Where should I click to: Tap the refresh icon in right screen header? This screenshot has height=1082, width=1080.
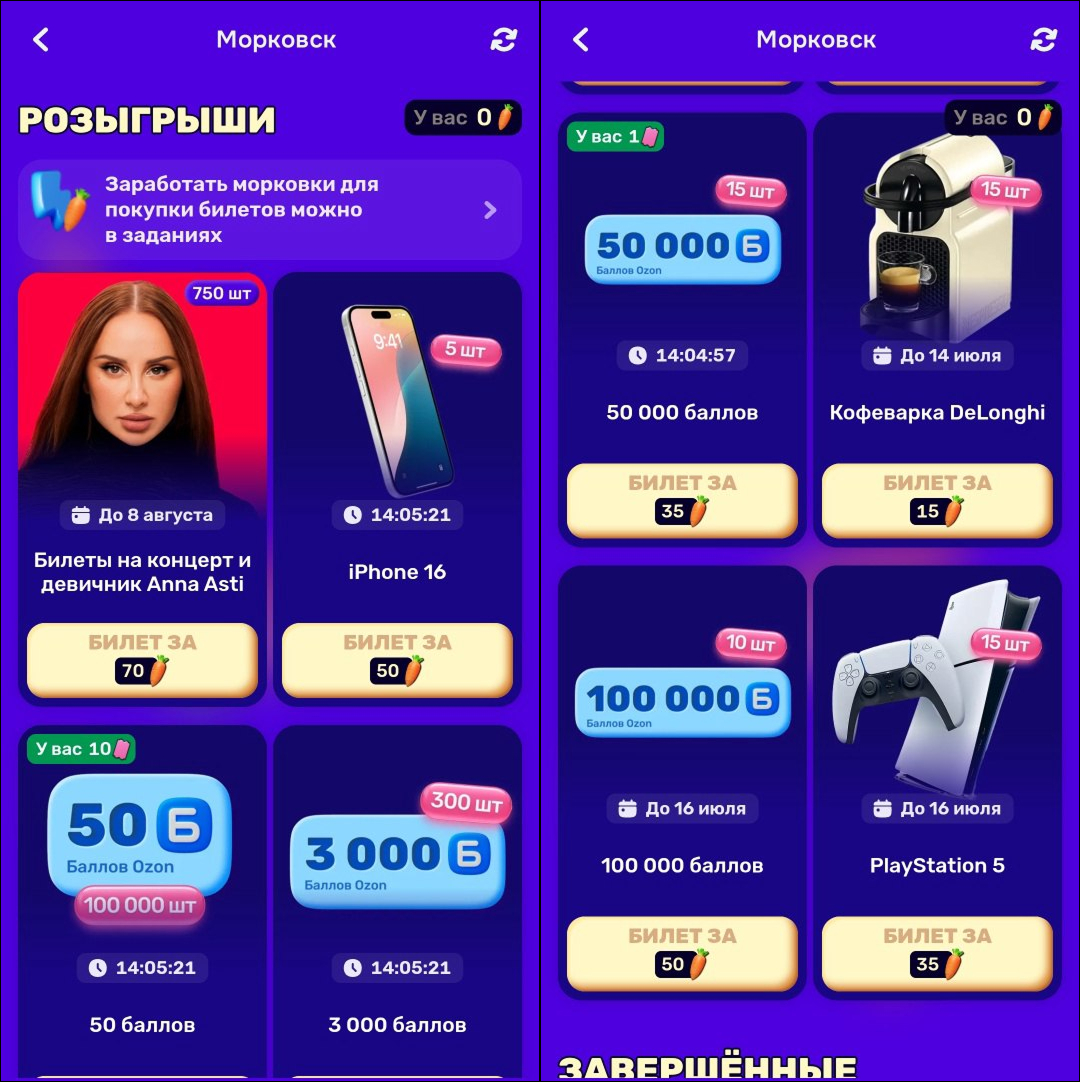(1043, 40)
